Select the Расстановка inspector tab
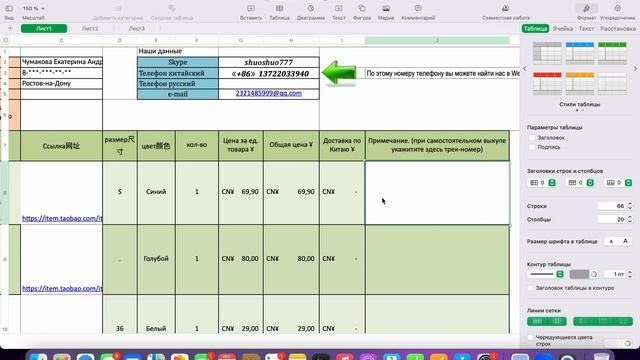640x360 pixels. click(618, 29)
